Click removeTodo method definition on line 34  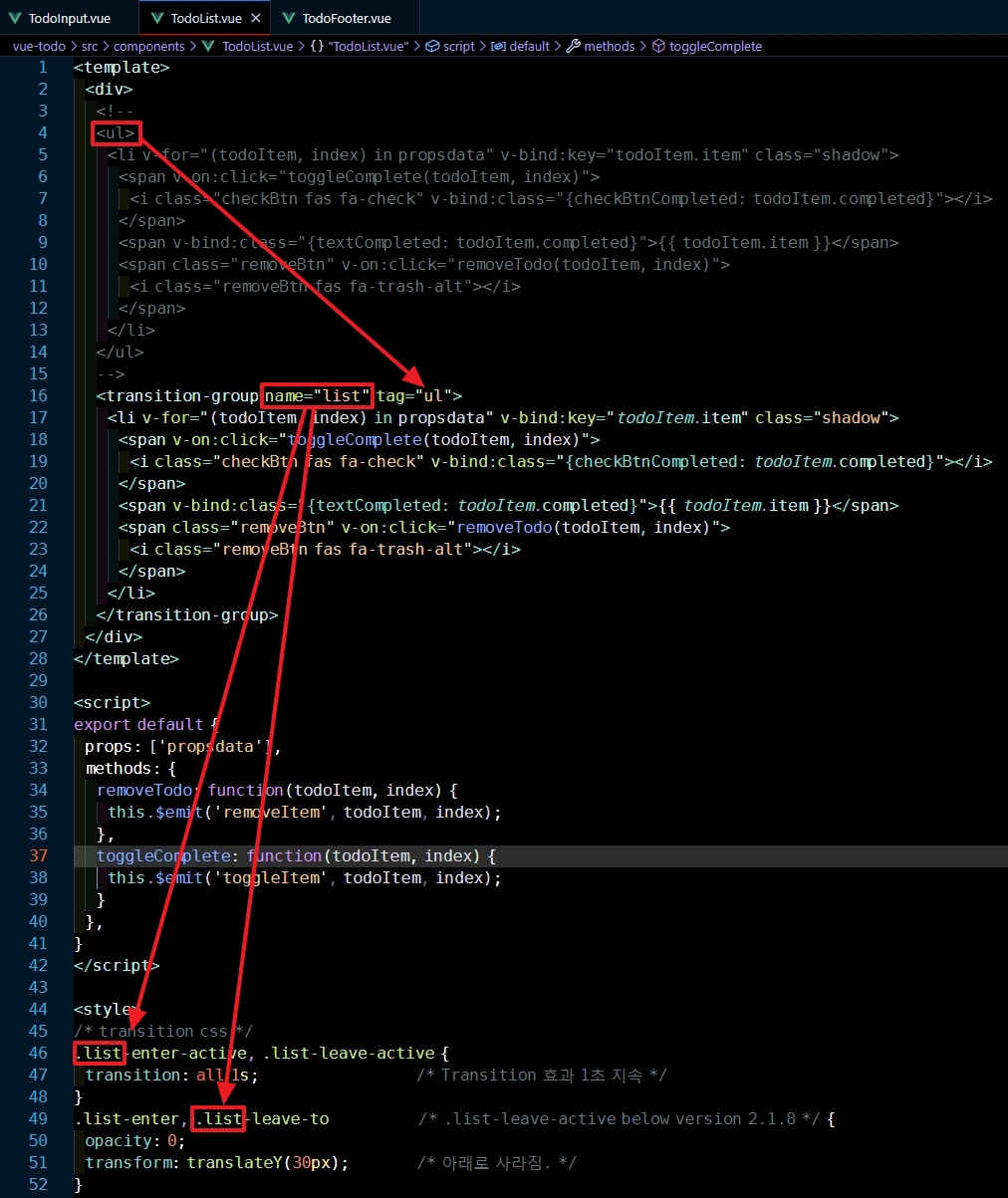coord(277,790)
